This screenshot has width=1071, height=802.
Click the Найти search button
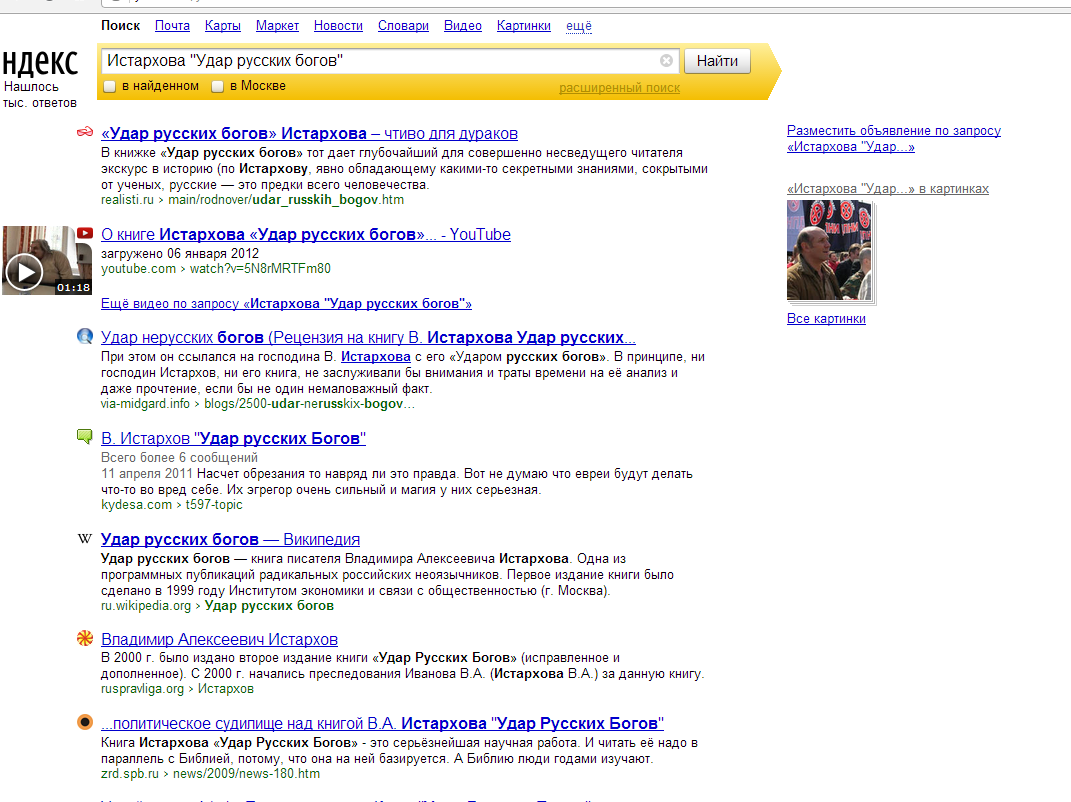tap(717, 61)
